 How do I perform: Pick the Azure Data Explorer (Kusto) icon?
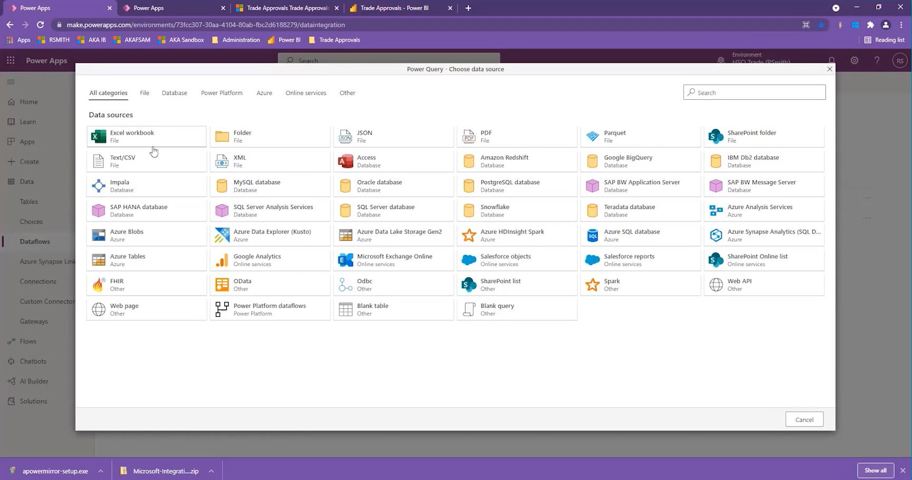[x=222, y=235]
